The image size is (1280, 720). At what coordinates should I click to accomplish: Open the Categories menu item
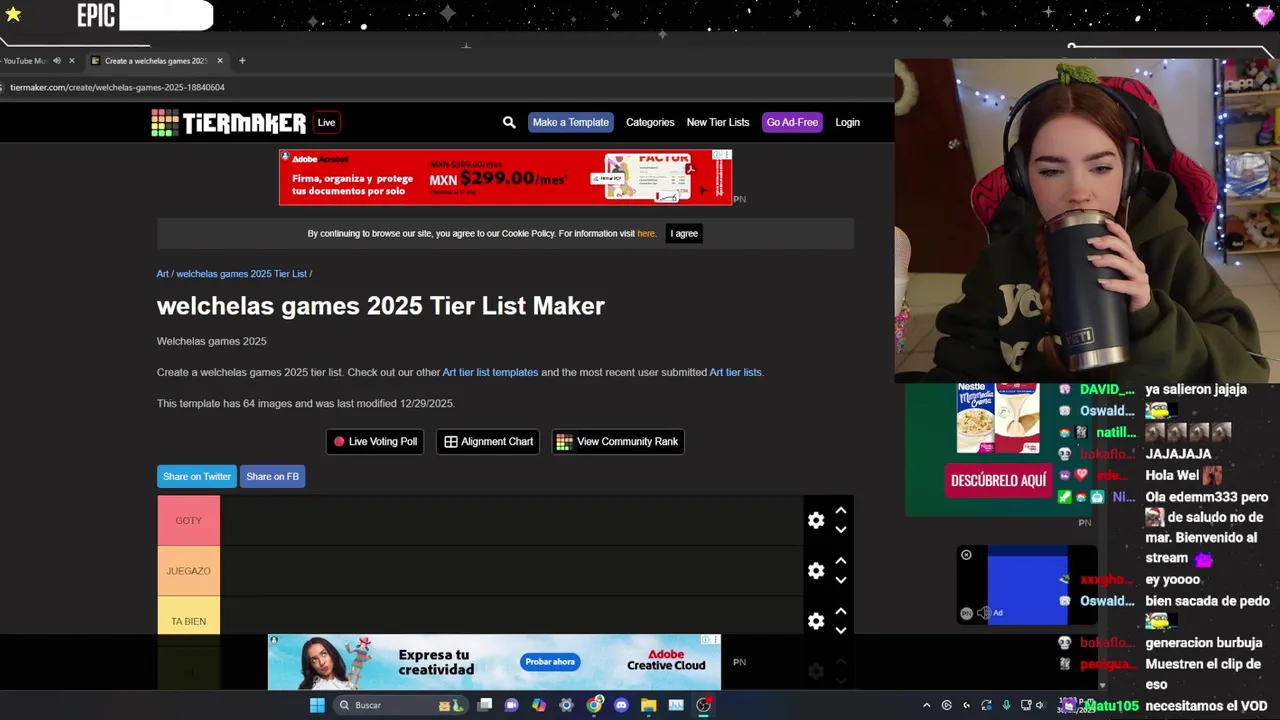(650, 122)
